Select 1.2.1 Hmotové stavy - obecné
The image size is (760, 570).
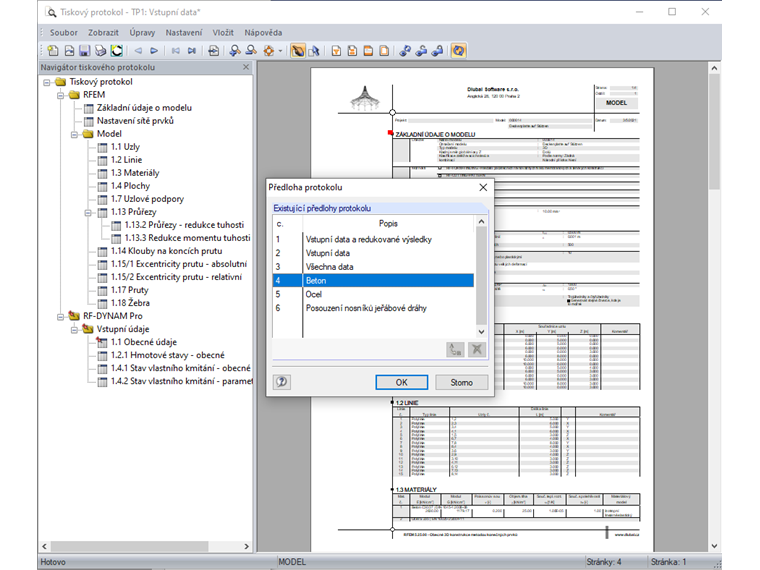[x=167, y=355]
